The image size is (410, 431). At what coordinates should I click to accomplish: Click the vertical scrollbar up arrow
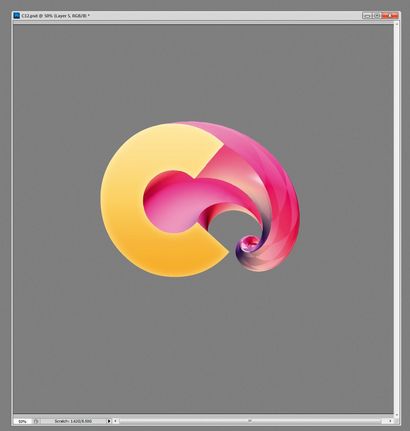pyautogui.click(x=396, y=24)
